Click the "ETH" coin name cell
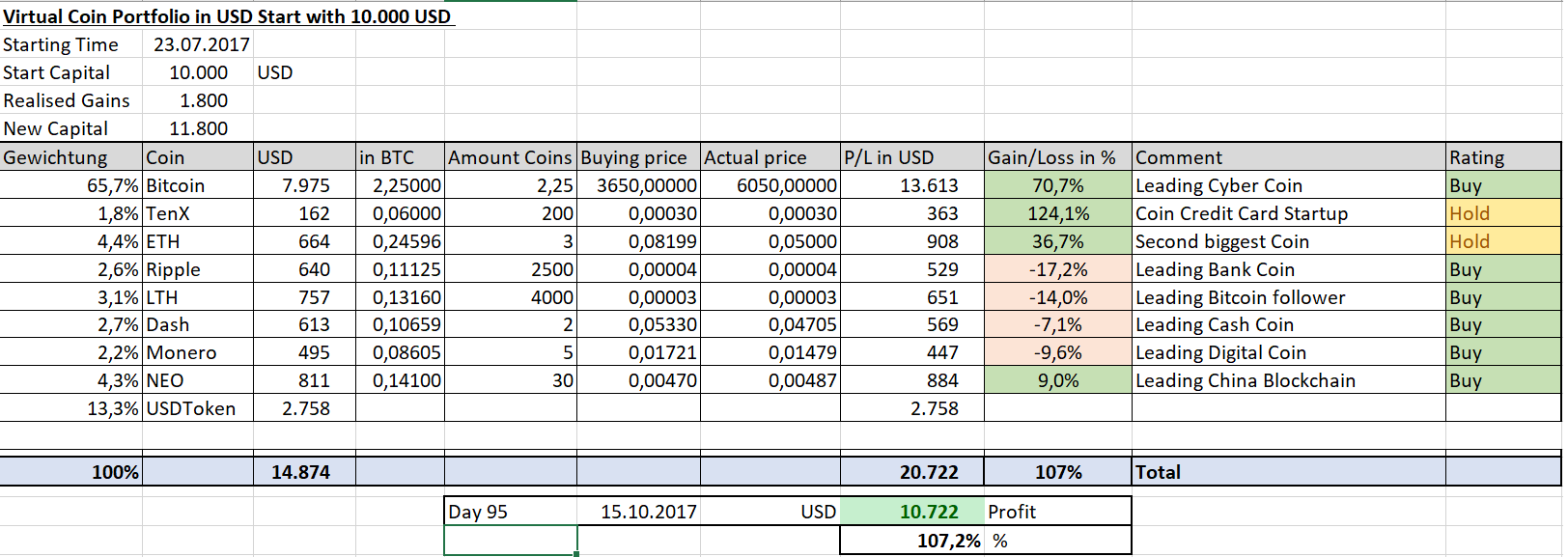Image resolution: width=1568 pixels, height=557 pixels. pos(198,241)
